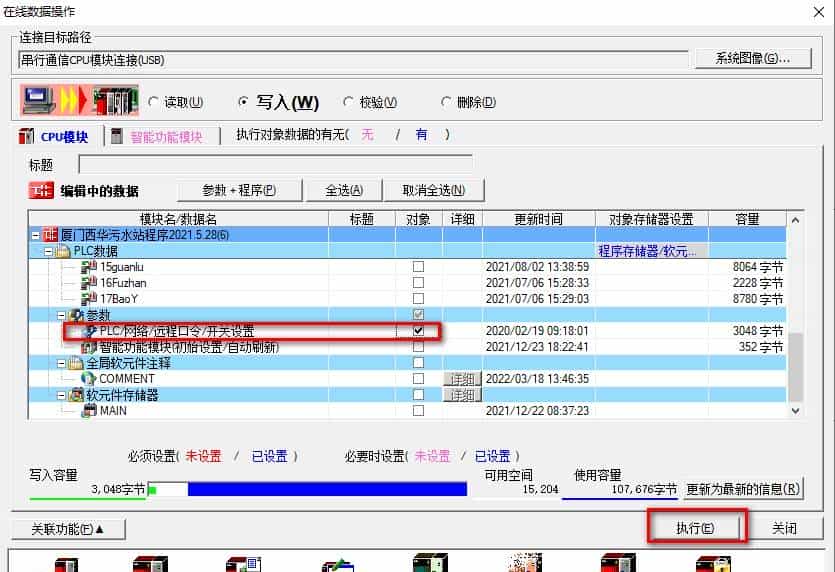The width and height of the screenshot is (835, 572).
Task: Select the 校验(V) radio button
Action: click(348, 102)
